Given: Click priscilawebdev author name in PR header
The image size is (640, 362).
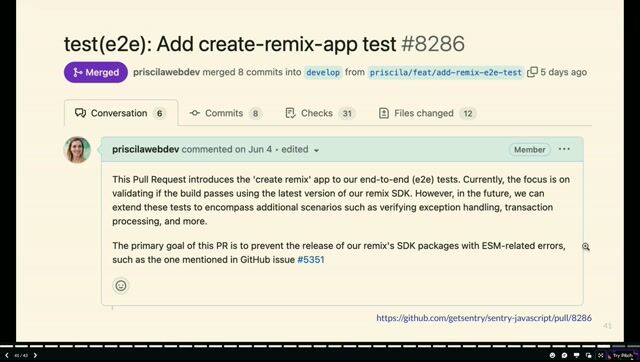Looking at the screenshot, I should [x=167, y=72].
